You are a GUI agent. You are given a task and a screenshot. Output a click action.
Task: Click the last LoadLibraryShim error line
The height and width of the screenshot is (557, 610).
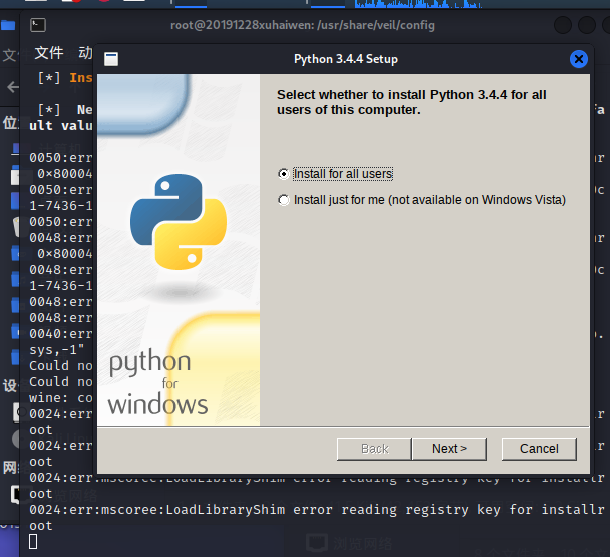pos(317,510)
